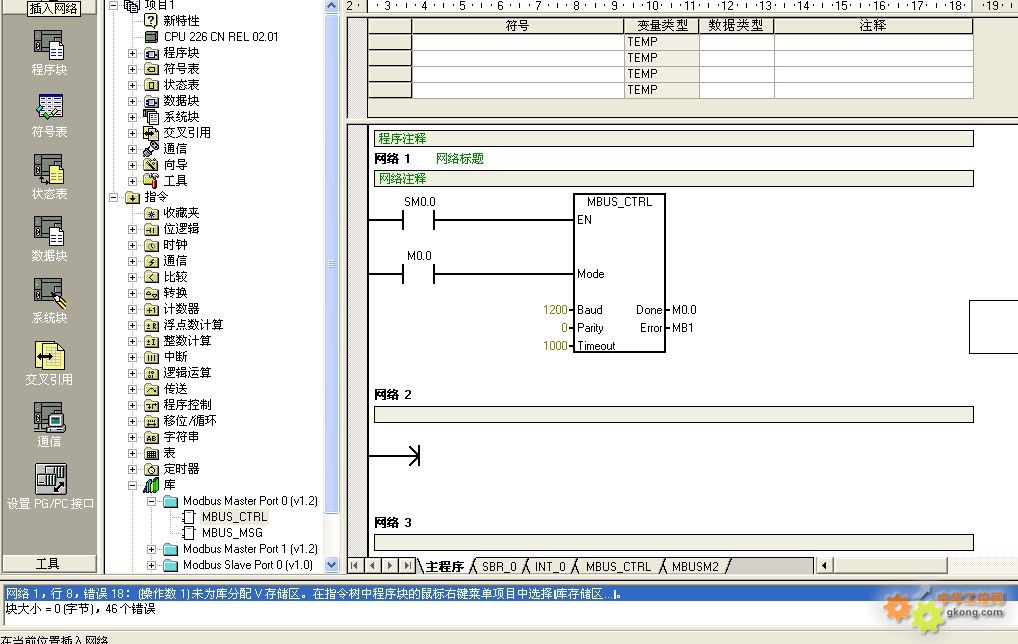Click the 工具 button at the bottom of the navigation bar
The width and height of the screenshot is (1018, 644).
tap(49, 564)
